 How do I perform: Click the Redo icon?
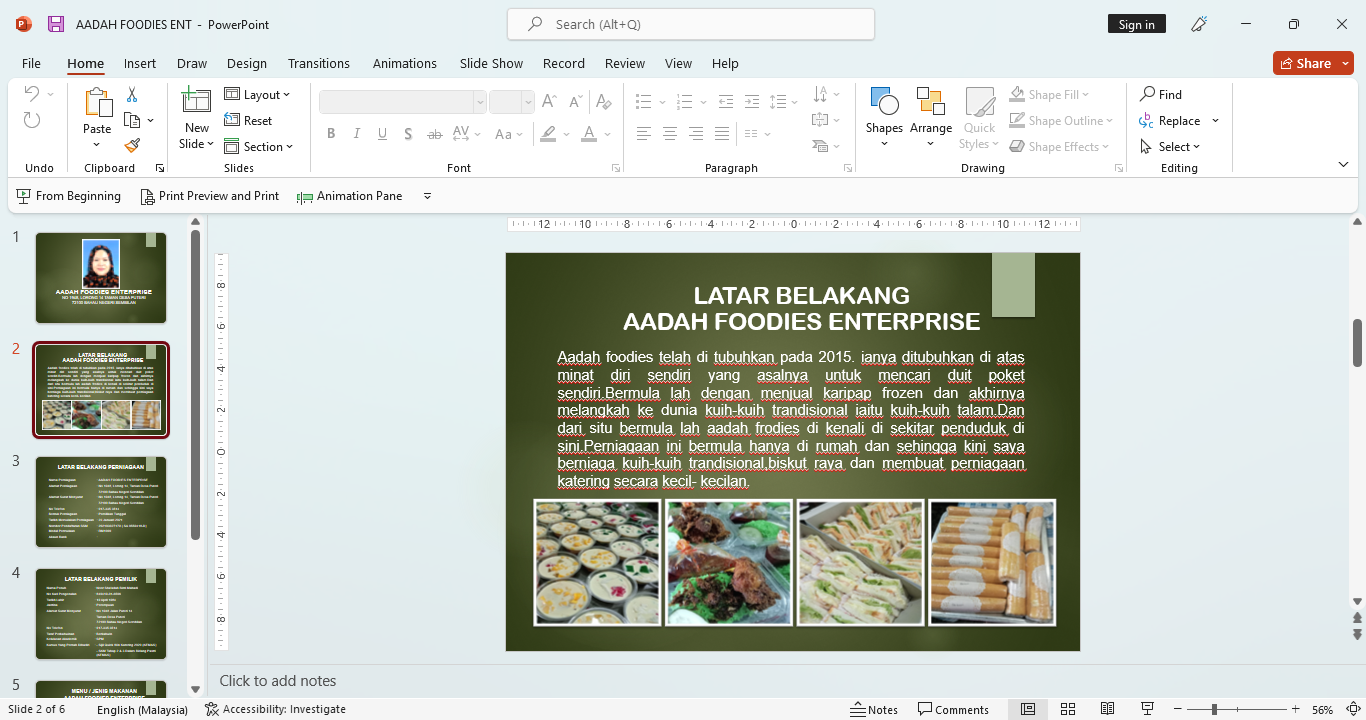[x=32, y=120]
